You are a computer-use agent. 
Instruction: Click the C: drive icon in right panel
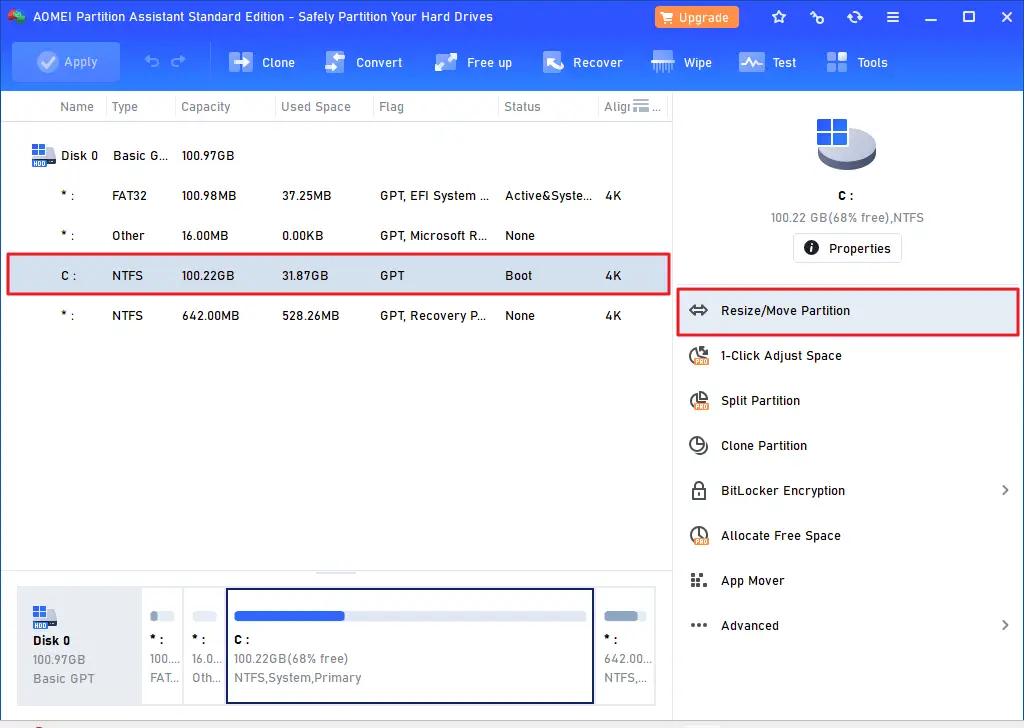coord(846,144)
